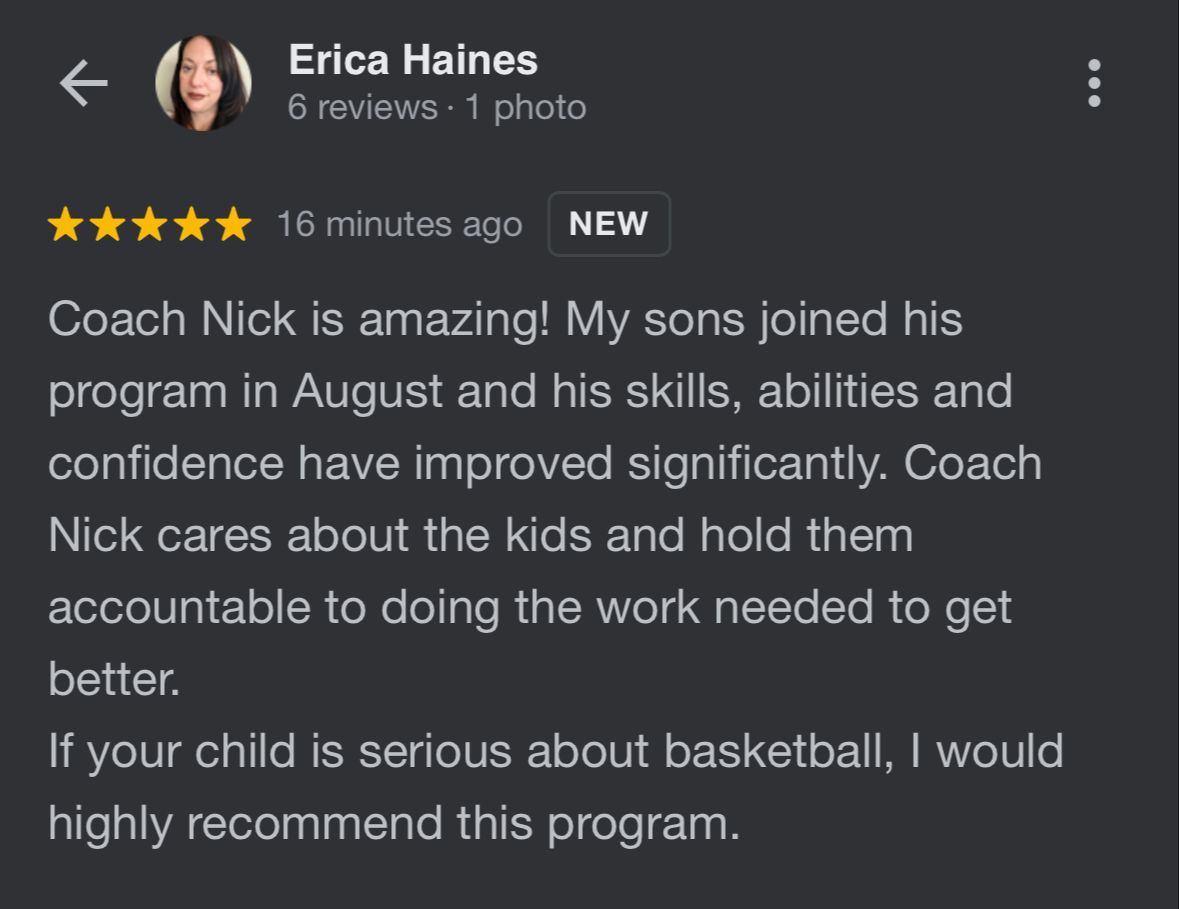
Task: Click the word "basketball" in the review
Action: coord(776,752)
